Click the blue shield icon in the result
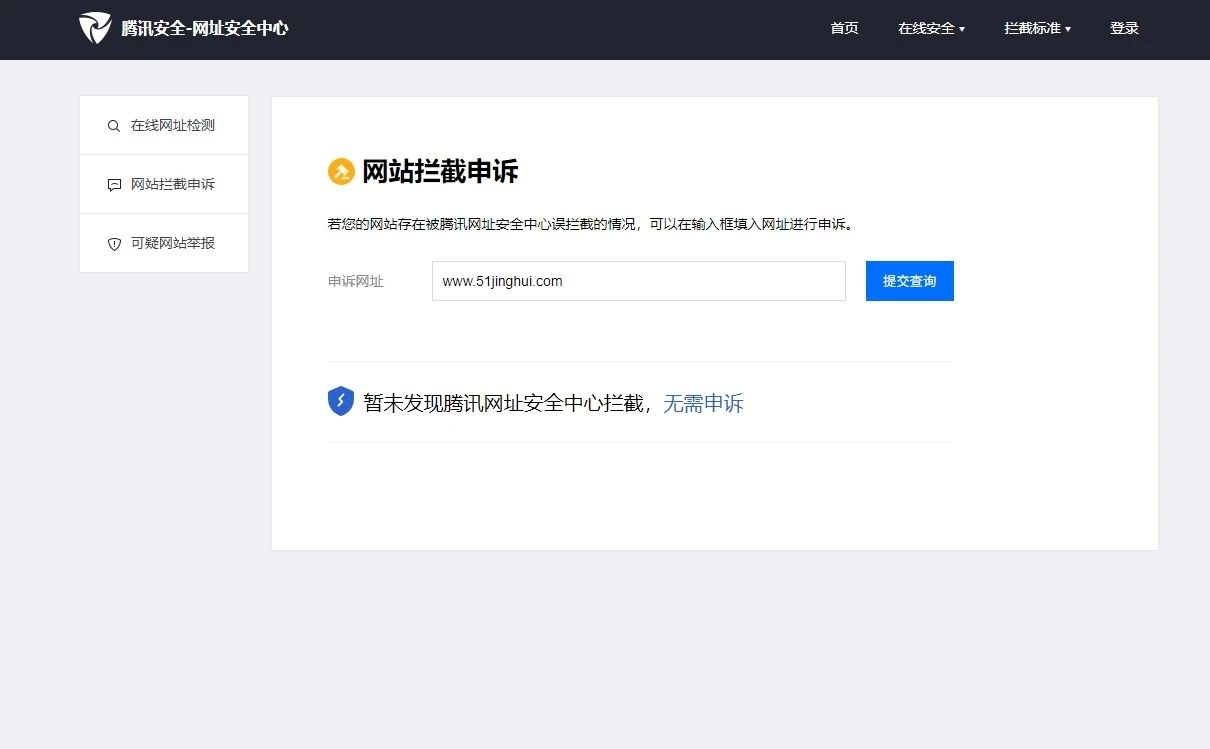The image size is (1210, 749). (341, 402)
